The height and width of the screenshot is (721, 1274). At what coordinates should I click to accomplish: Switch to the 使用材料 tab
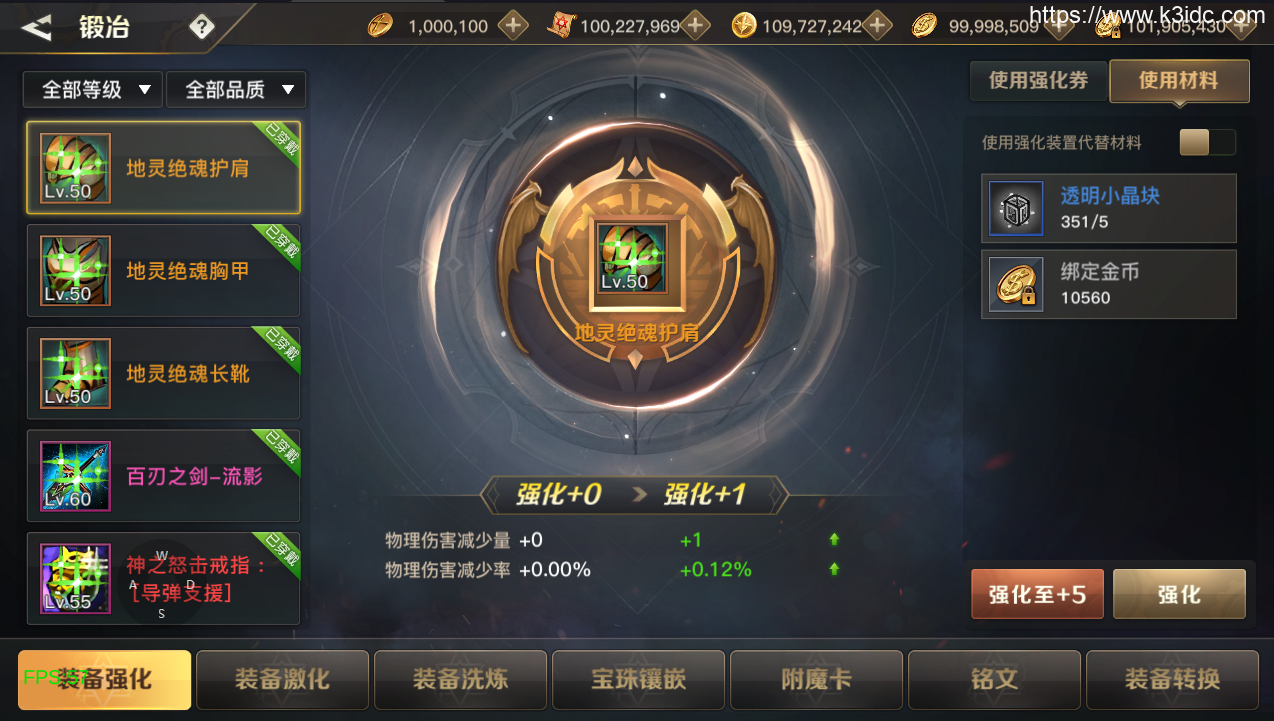pyautogui.click(x=1179, y=81)
